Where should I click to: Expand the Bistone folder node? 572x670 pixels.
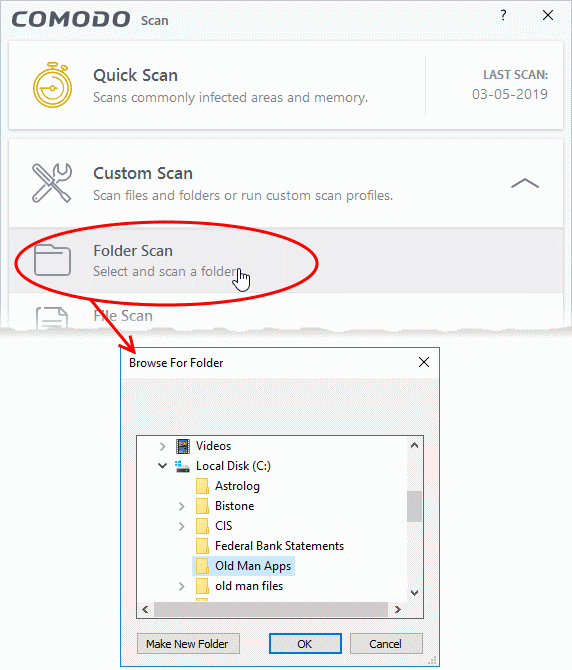coord(182,506)
